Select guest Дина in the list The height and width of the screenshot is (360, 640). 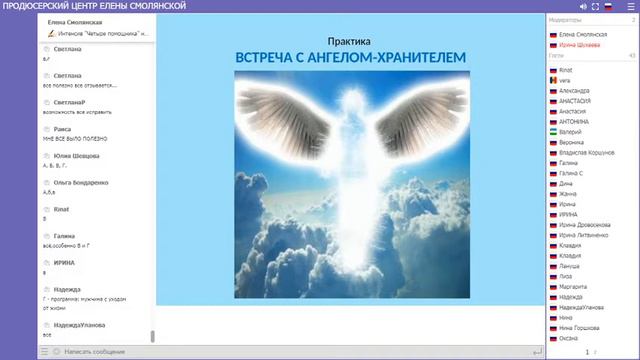tap(565, 184)
